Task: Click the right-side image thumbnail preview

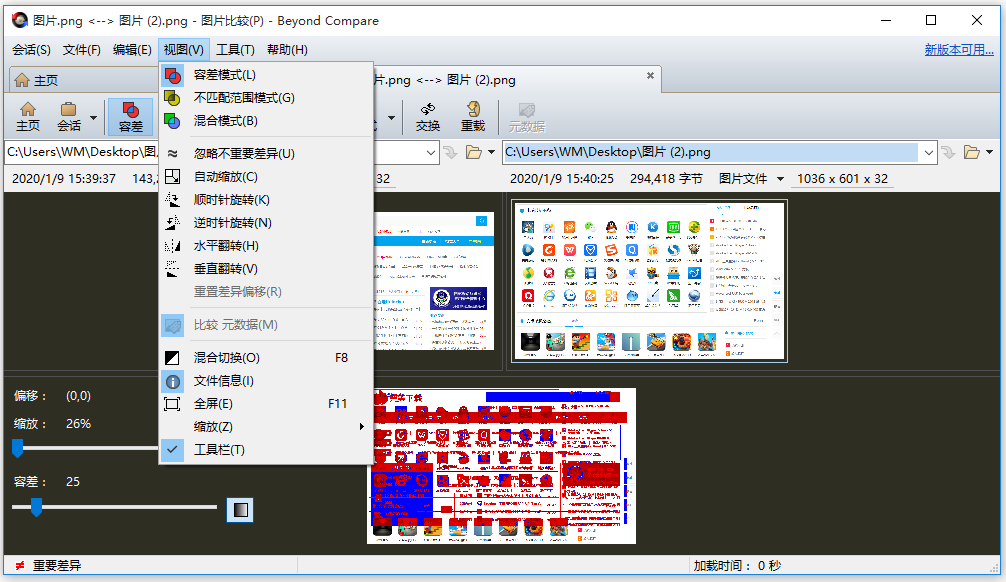Action: [x=648, y=280]
